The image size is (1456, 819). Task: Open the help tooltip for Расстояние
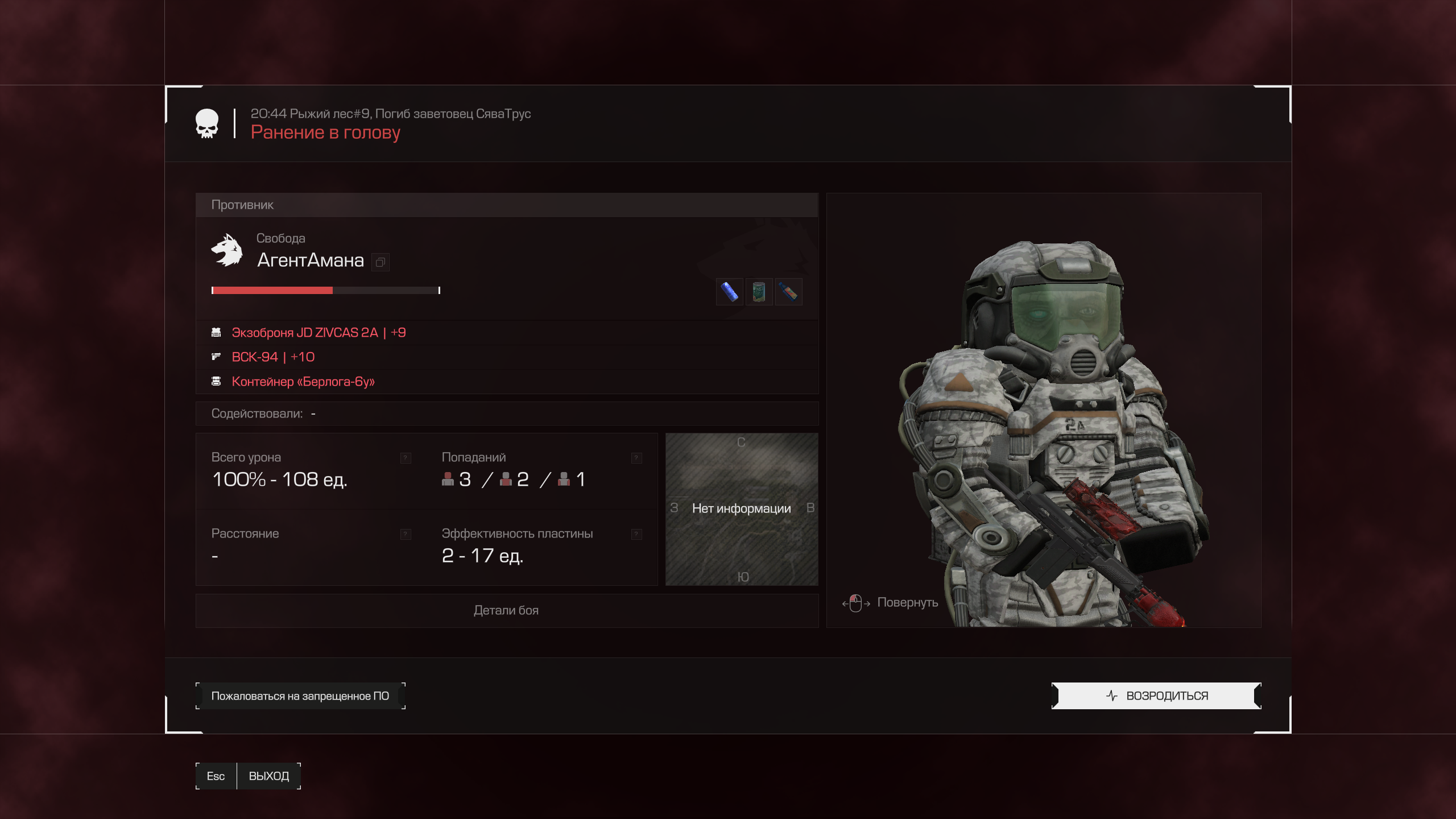[406, 534]
